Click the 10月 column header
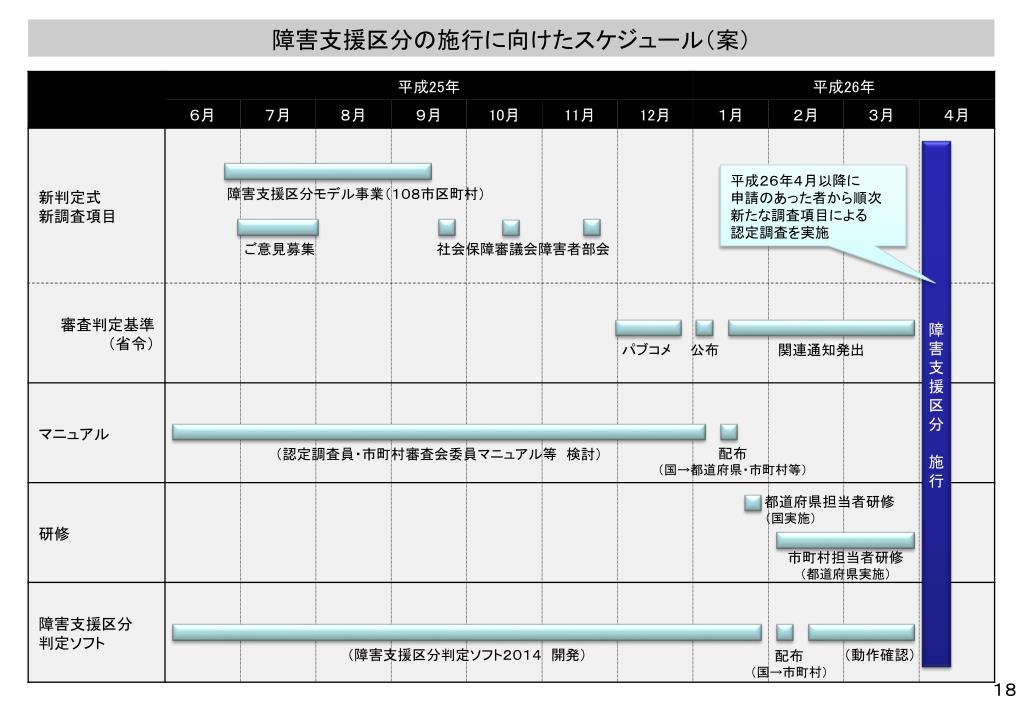 (504, 115)
